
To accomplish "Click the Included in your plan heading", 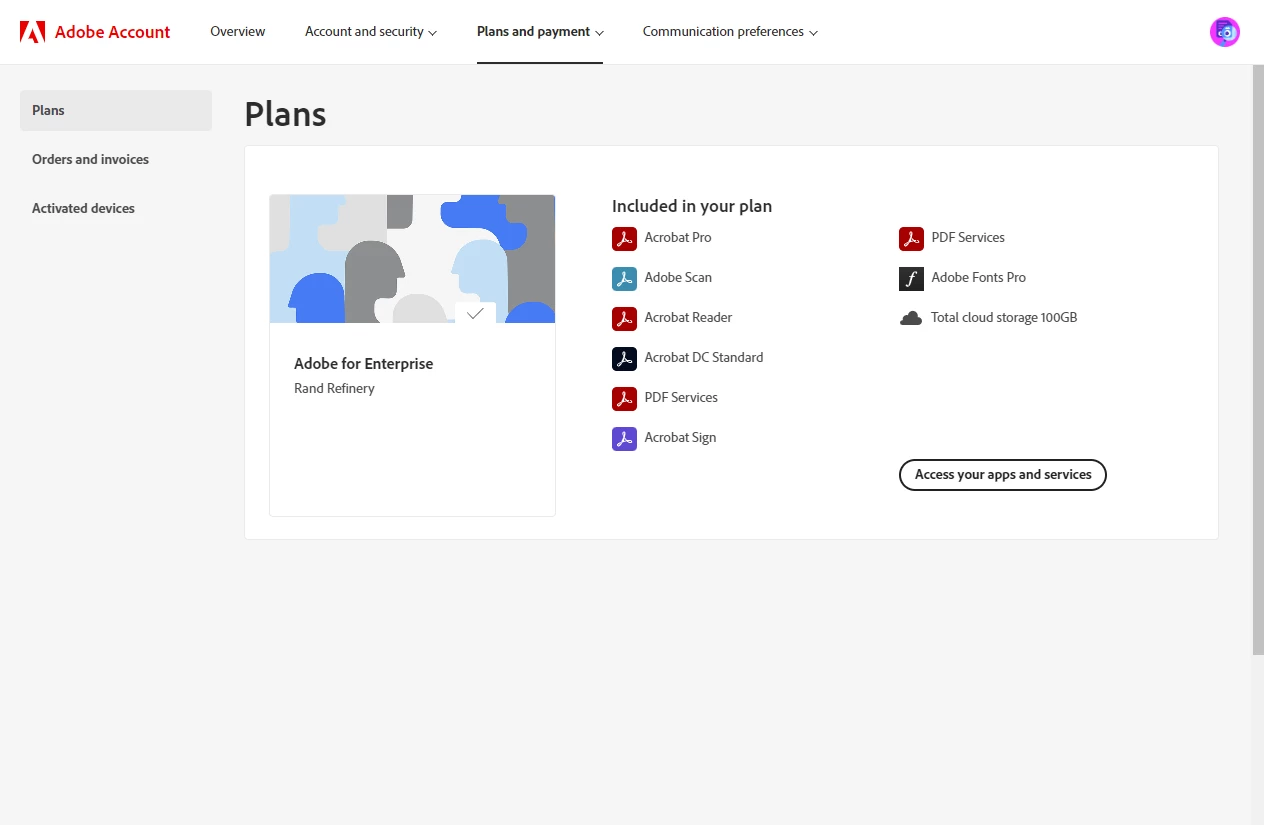I will (x=692, y=207).
